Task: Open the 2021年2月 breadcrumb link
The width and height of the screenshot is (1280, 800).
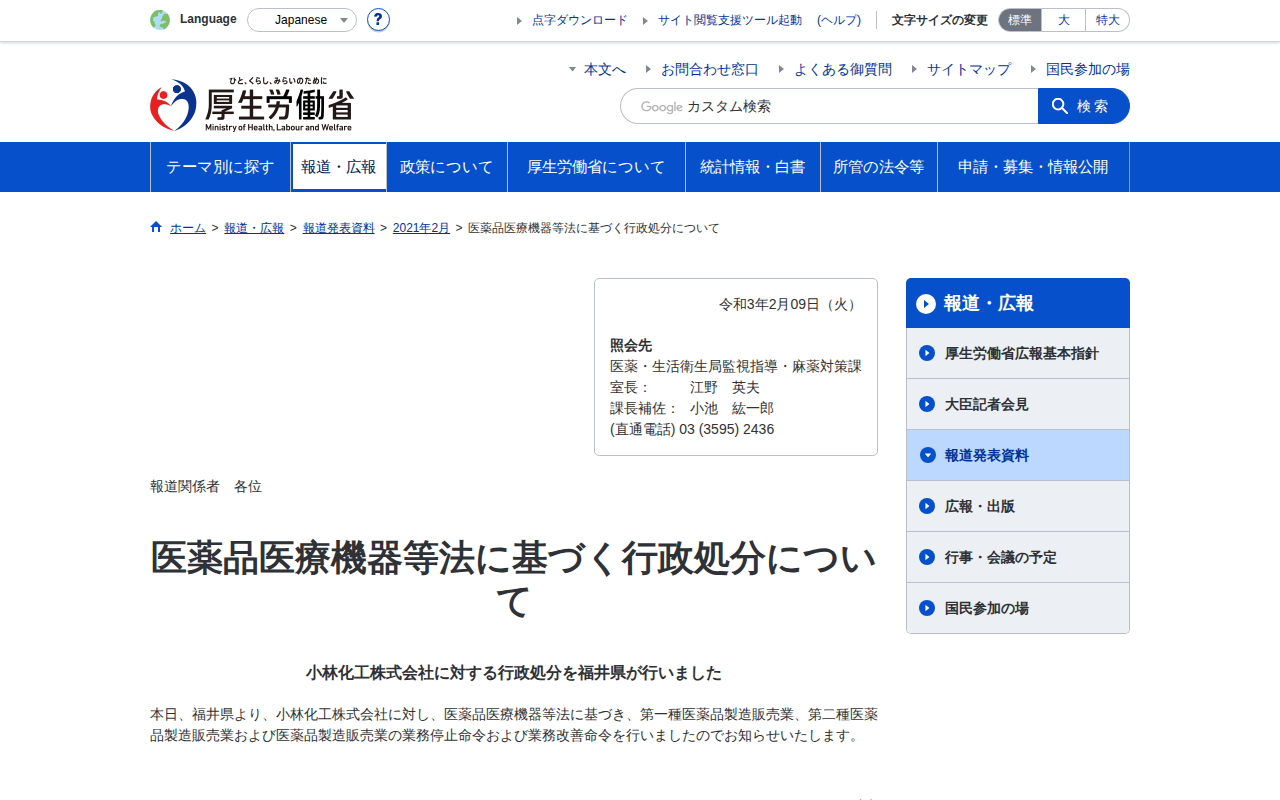Action: 421,228
